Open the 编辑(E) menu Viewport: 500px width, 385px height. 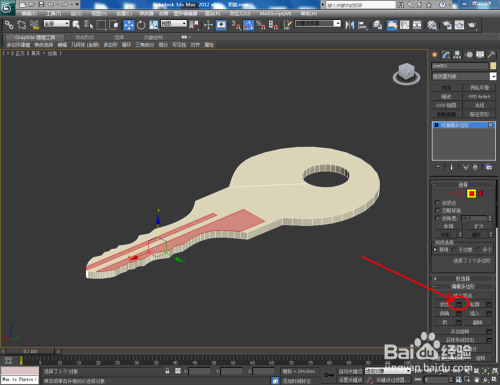[29, 13]
